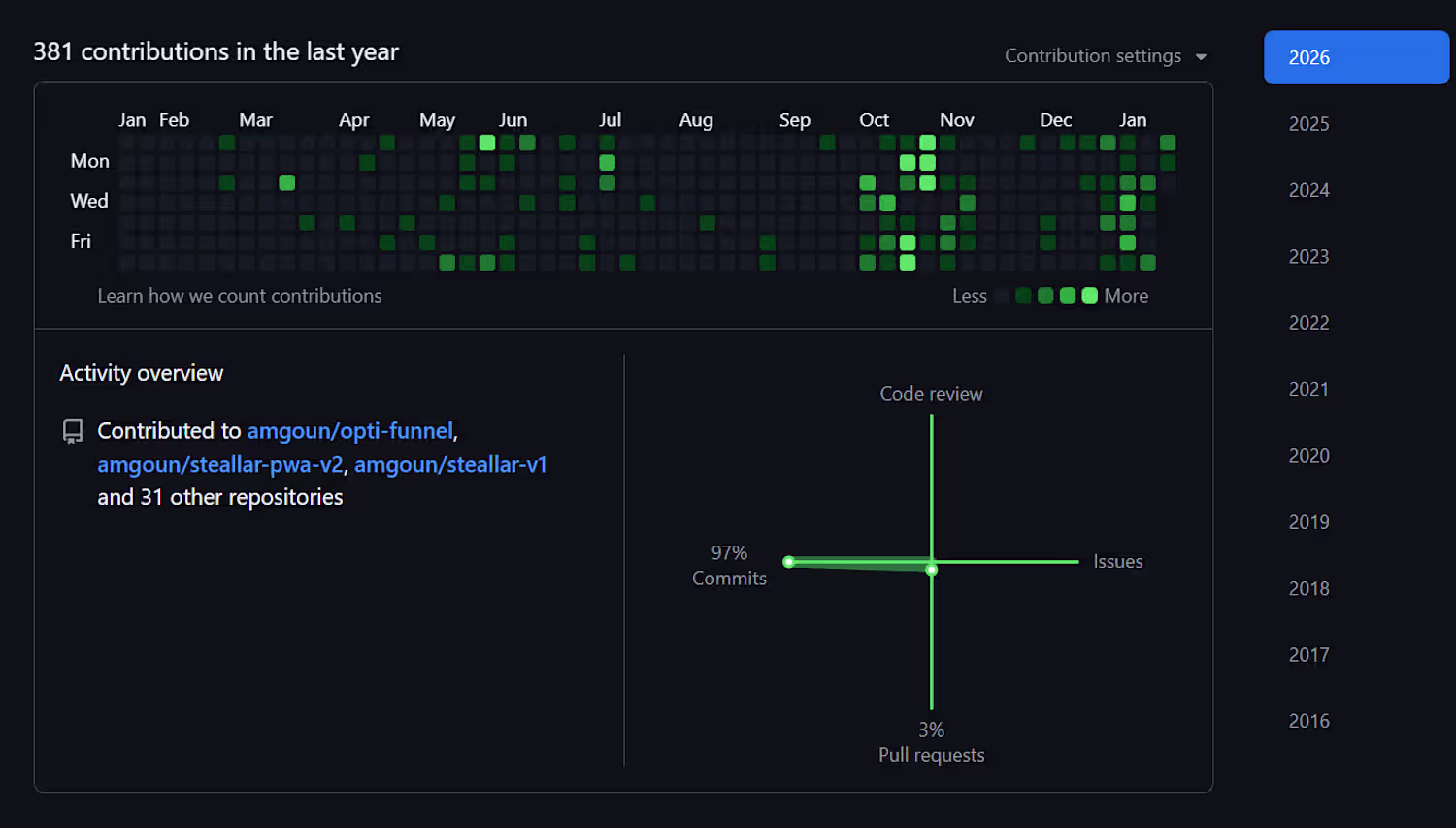The image size is (1456, 828).
Task: Click the Pull requests chart label
Action: (931, 755)
